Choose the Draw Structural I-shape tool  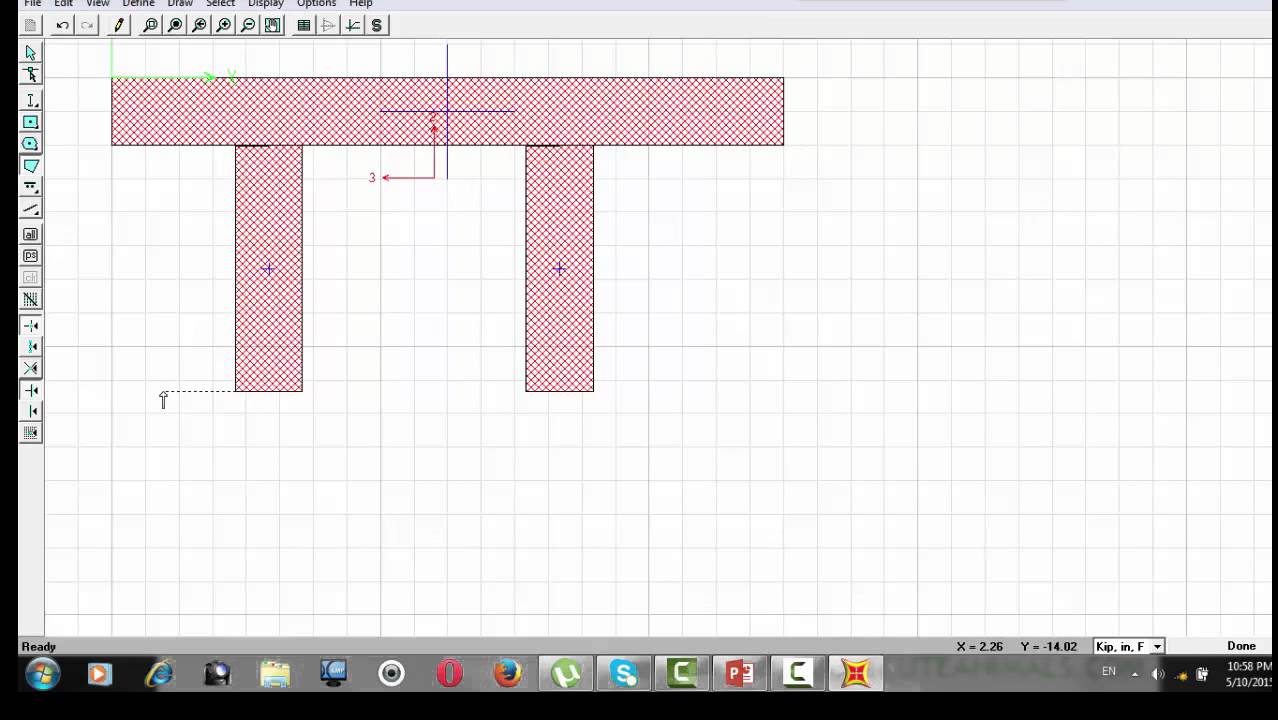point(31,100)
